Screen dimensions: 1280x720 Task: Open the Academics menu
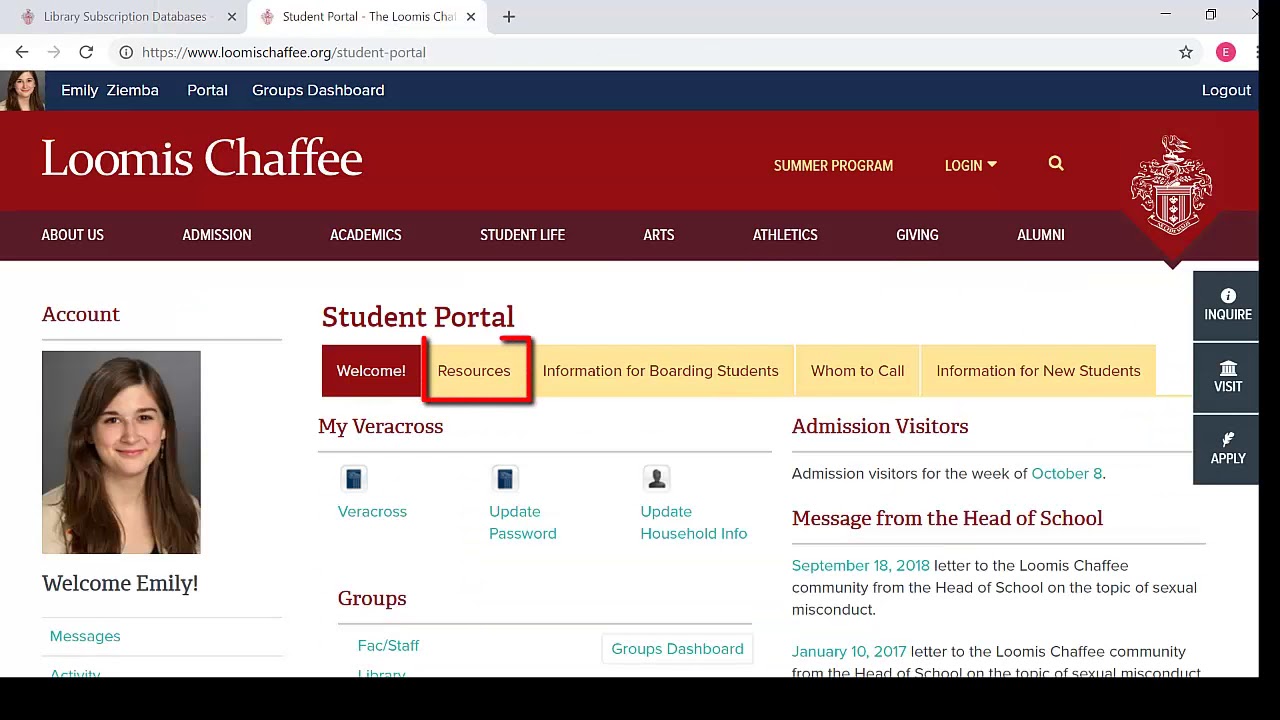[x=366, y=235]
